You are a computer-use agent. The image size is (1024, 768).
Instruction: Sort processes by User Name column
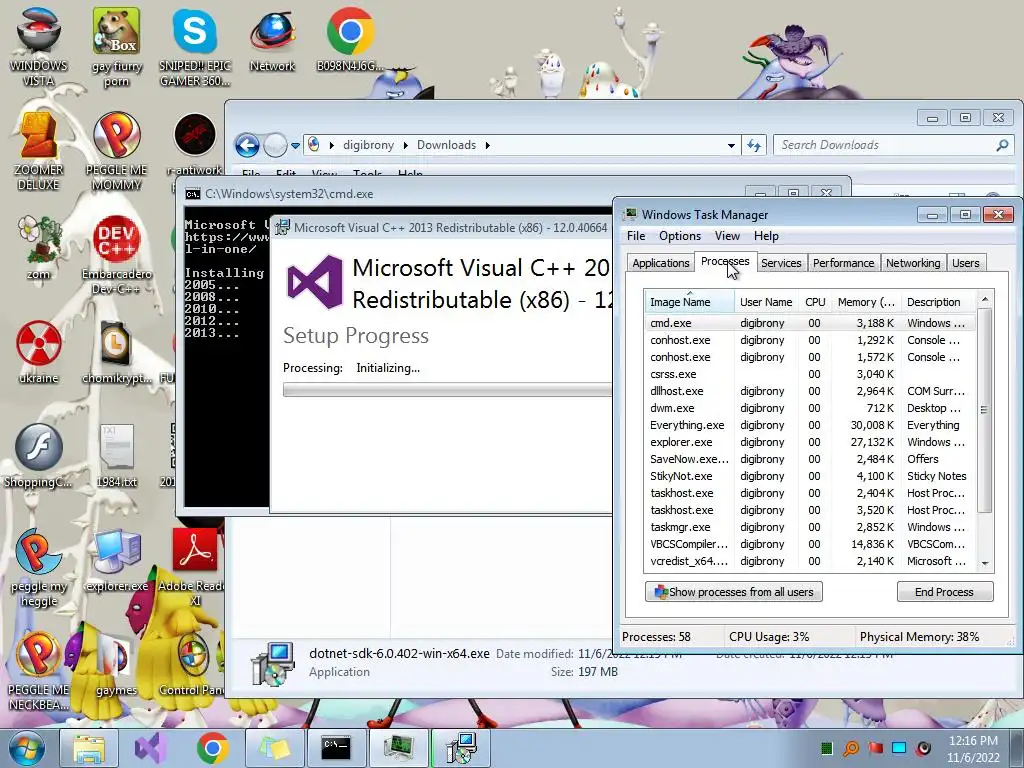766,302
